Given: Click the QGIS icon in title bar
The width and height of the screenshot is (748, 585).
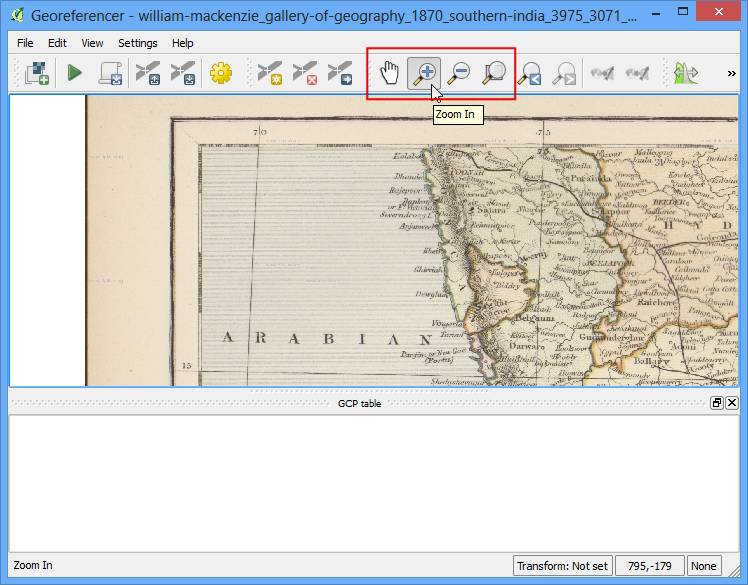Looking at the screenshot, I should [18, 15].
